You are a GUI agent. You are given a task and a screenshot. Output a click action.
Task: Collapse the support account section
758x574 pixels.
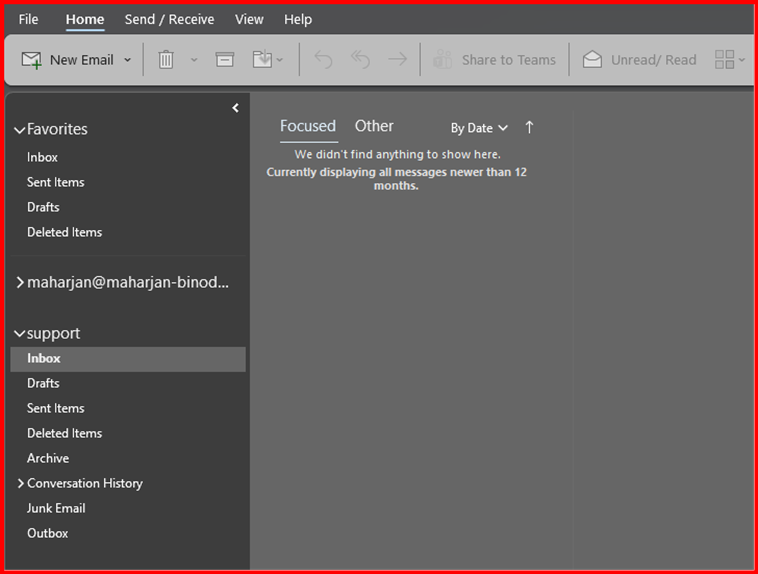click(19, 334)
